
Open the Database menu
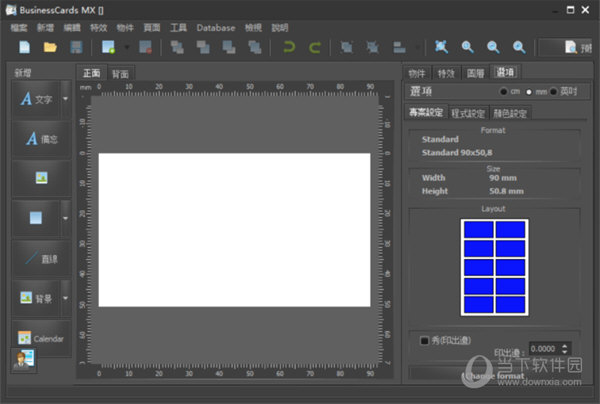215,28
